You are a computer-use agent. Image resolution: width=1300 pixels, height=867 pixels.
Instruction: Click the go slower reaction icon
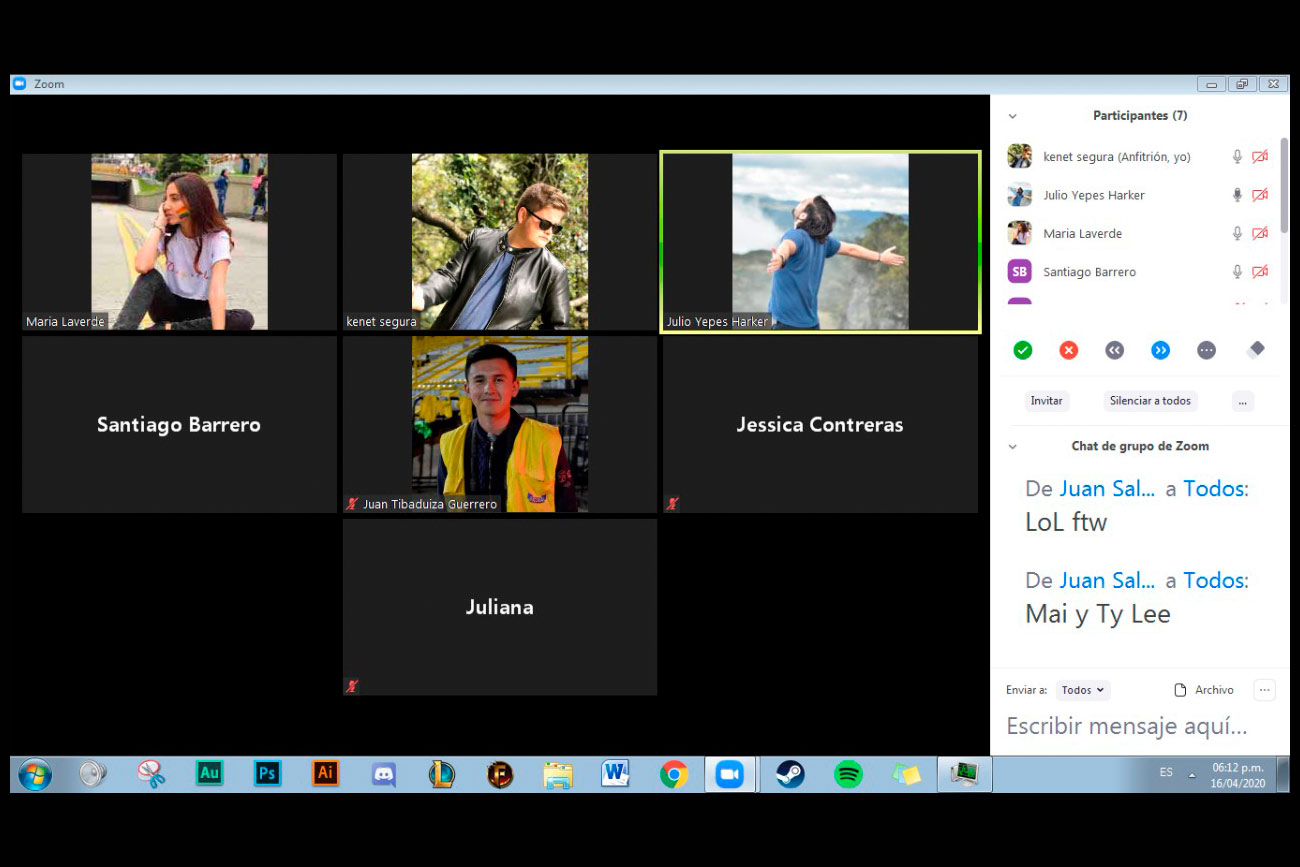[1114, 350]
